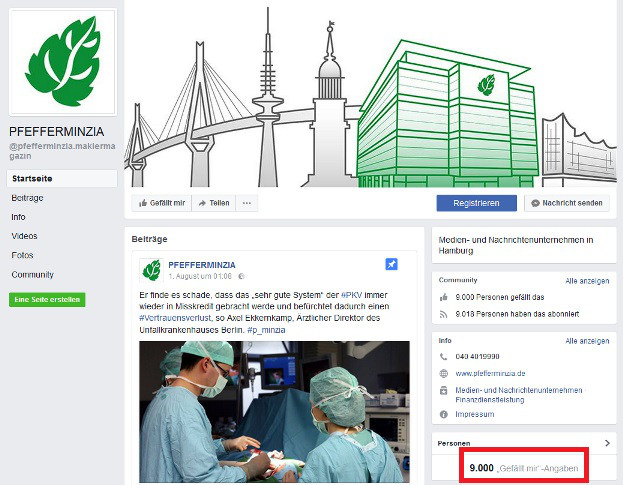The height and width of the screenshot is (485, 623).
Task: Click Alle anzeigen in the Community box
Action: click(x=587, y=281)
